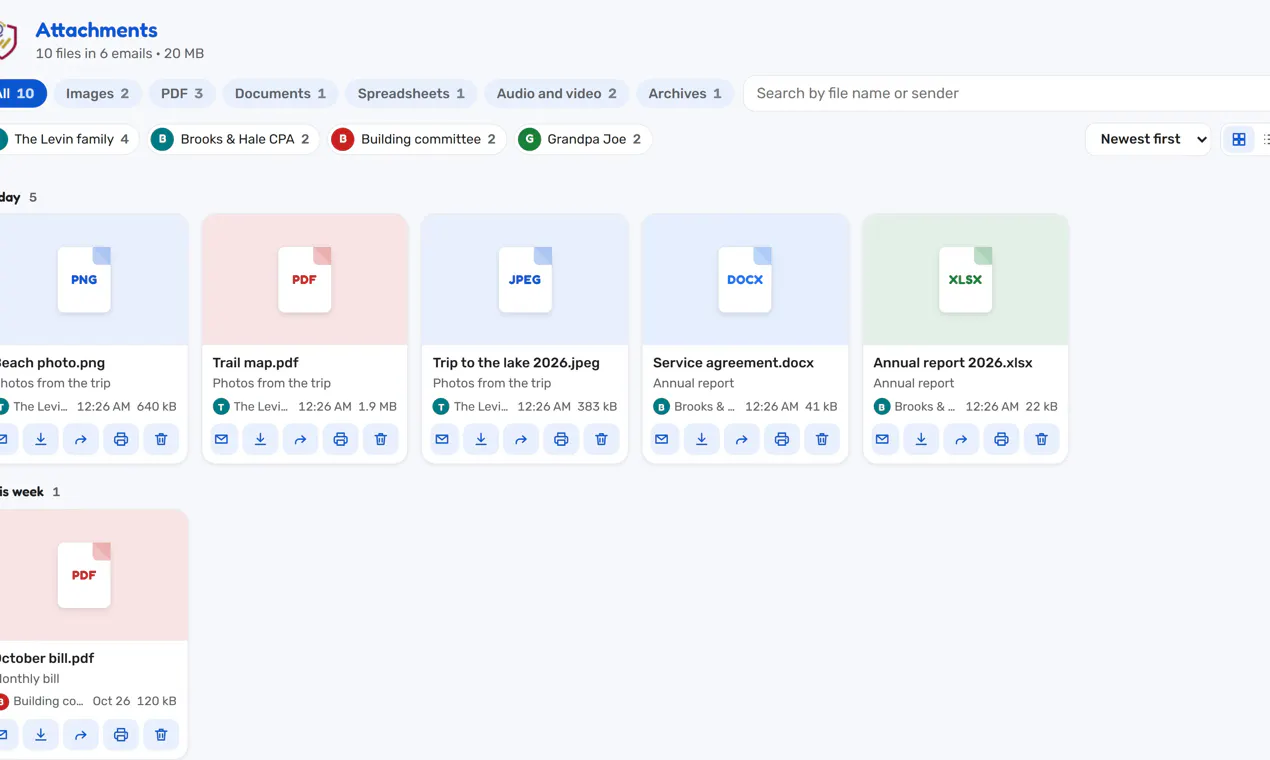1270x760 pixels.
Task: Filter by Audio and video
Action: pyautogui.click(x=557, y=93)
